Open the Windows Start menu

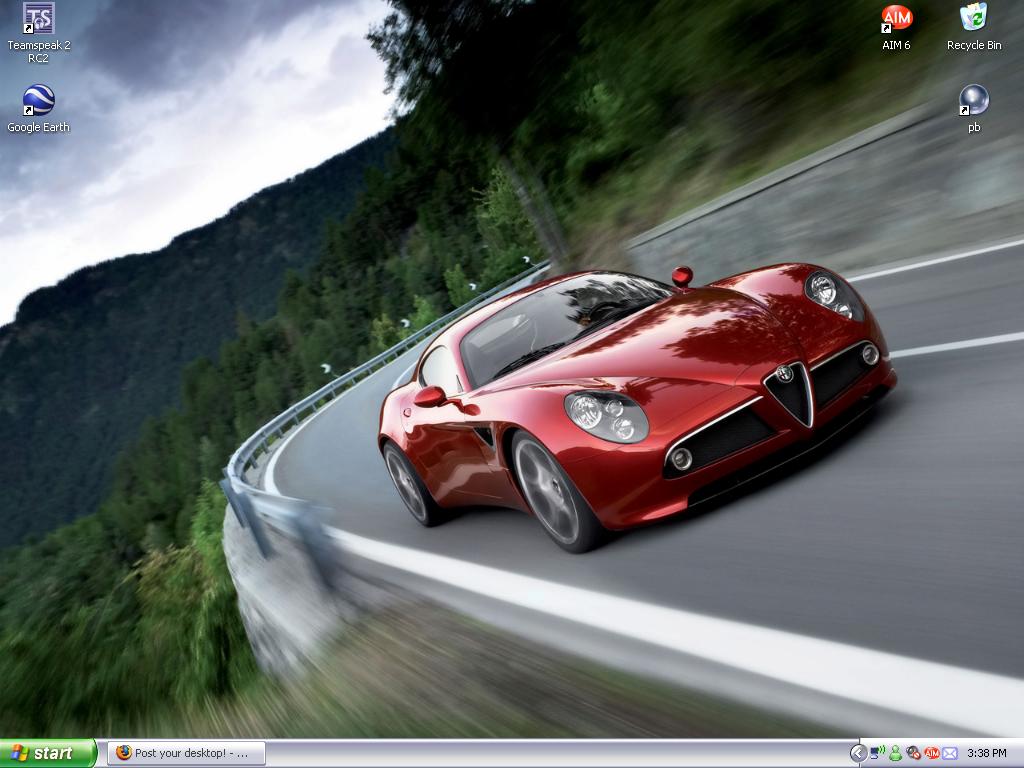(48, 753)
